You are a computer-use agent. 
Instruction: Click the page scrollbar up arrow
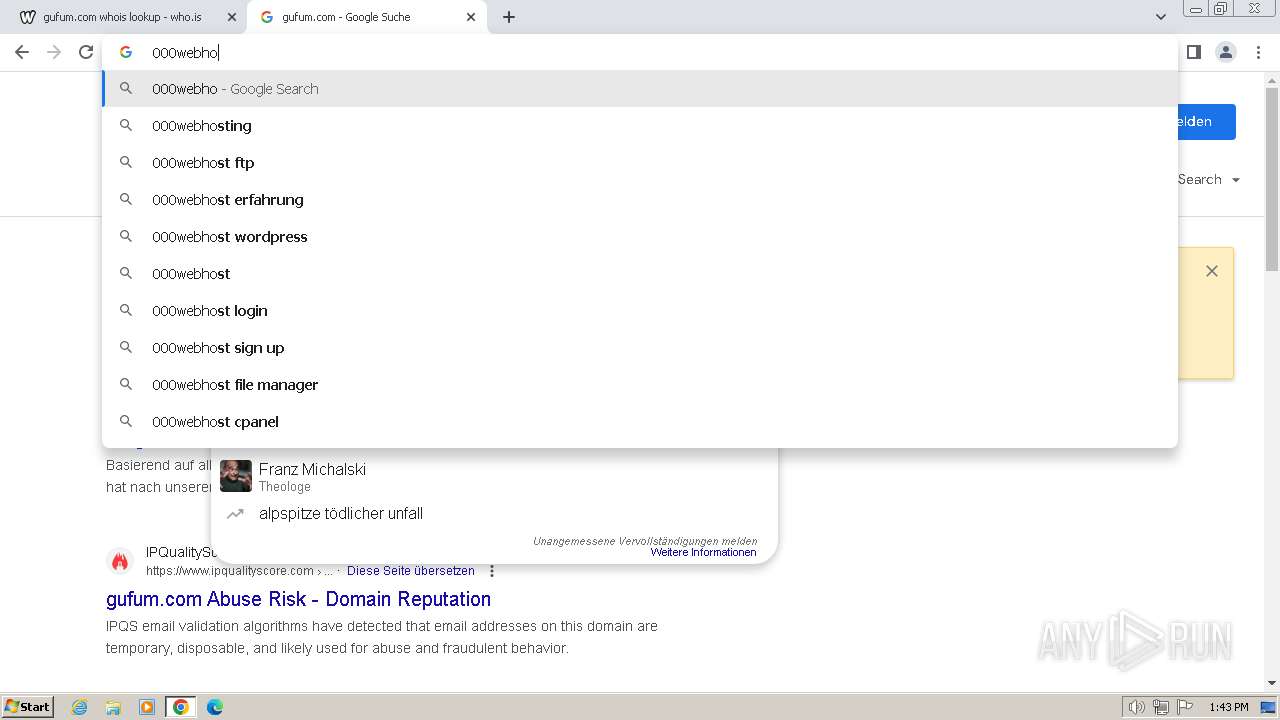click(1272, 80)
